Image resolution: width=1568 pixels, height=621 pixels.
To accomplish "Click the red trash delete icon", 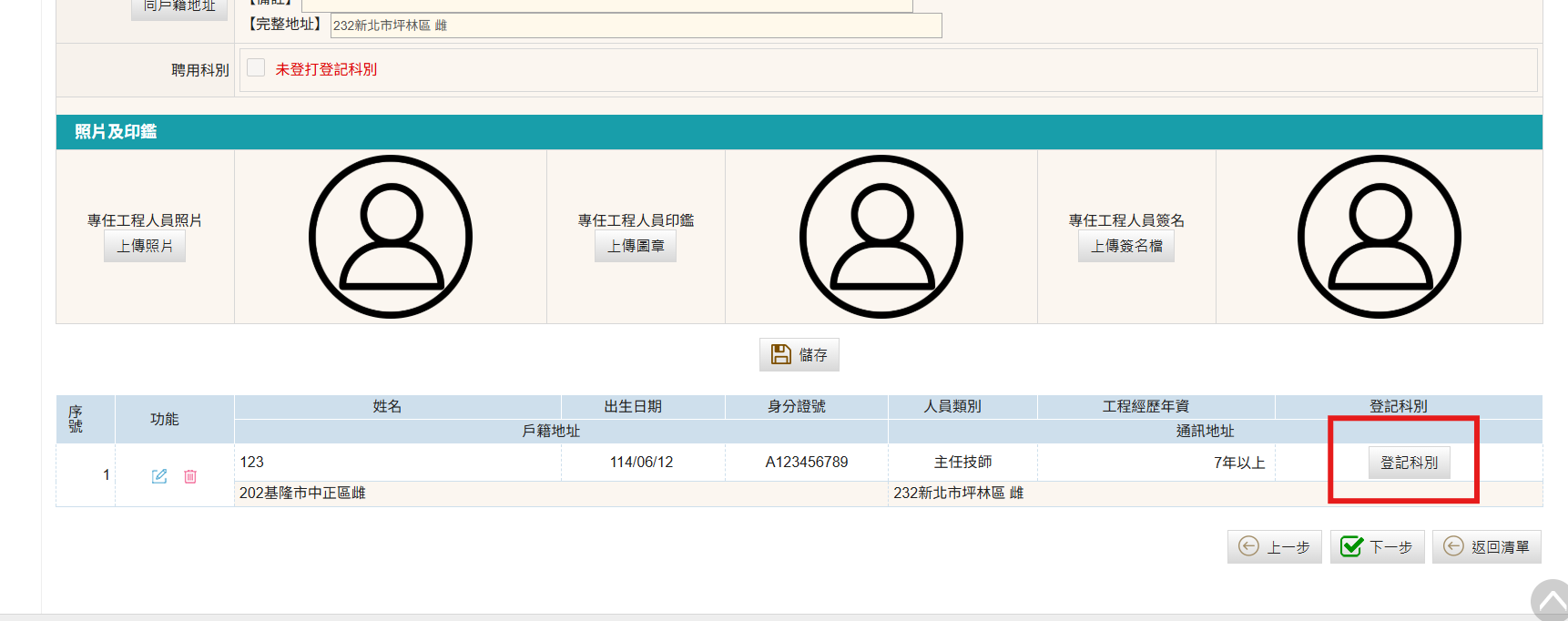I will [x=190, y=476].
